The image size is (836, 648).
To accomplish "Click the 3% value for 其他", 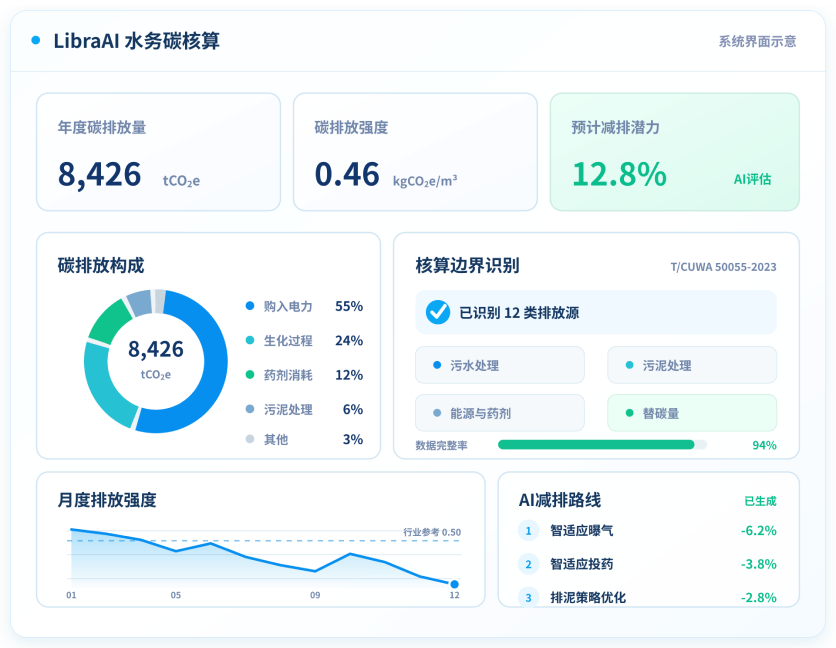I will [352, 439].
